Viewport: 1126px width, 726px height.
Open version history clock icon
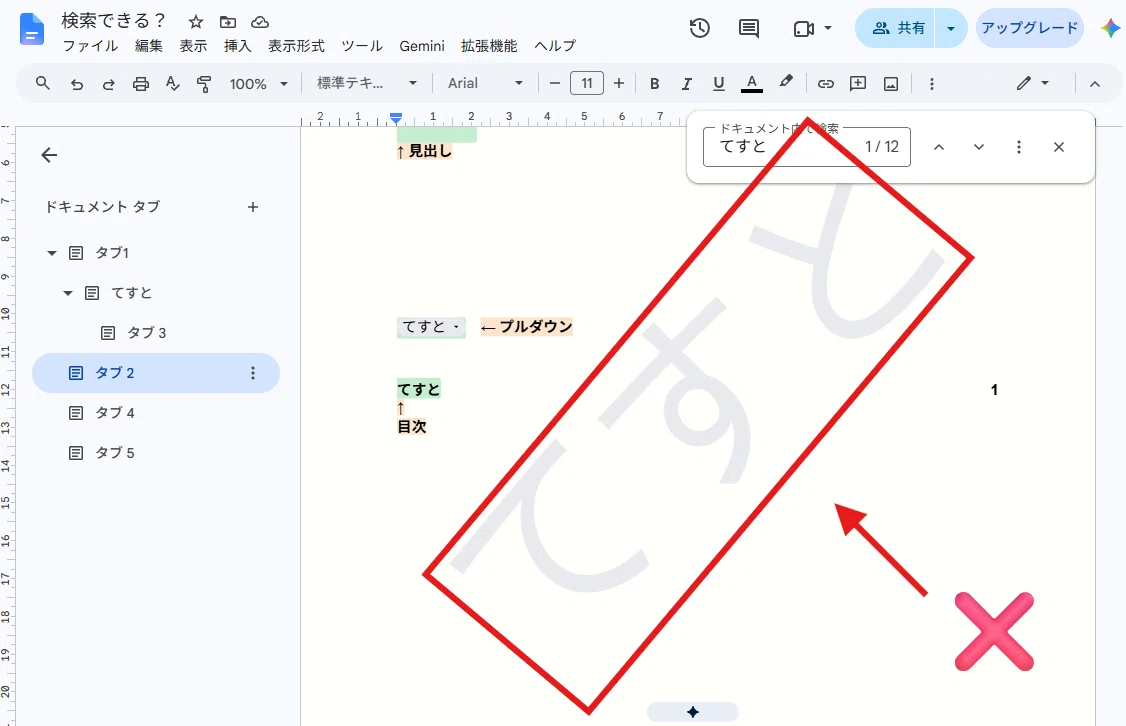[699, 28]
